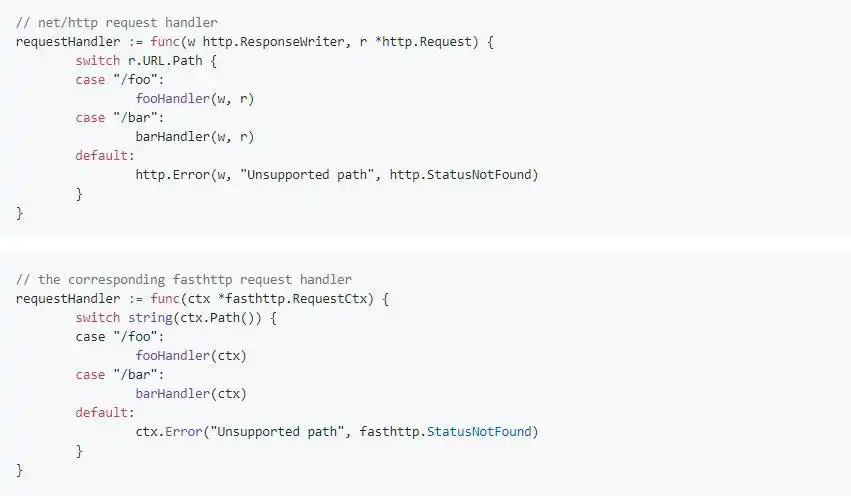Select the fooHandler(ctx) call

click(x=191, y=355)
